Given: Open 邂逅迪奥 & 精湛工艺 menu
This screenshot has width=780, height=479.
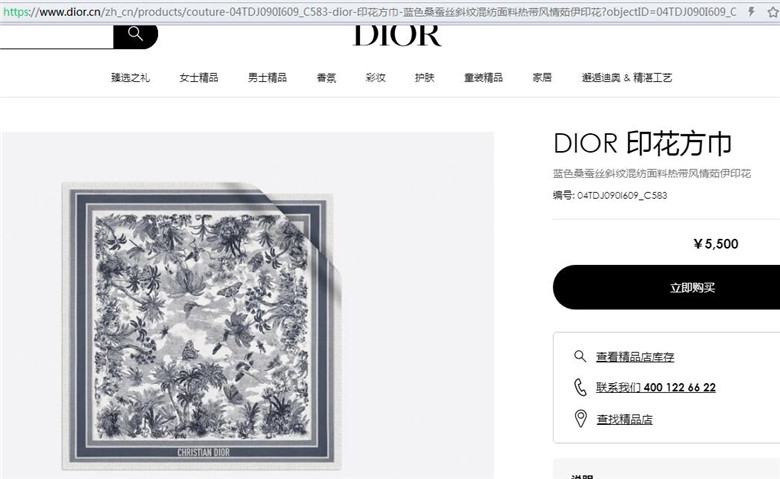Looking at the screenshot, I should [x=627, y=78].
